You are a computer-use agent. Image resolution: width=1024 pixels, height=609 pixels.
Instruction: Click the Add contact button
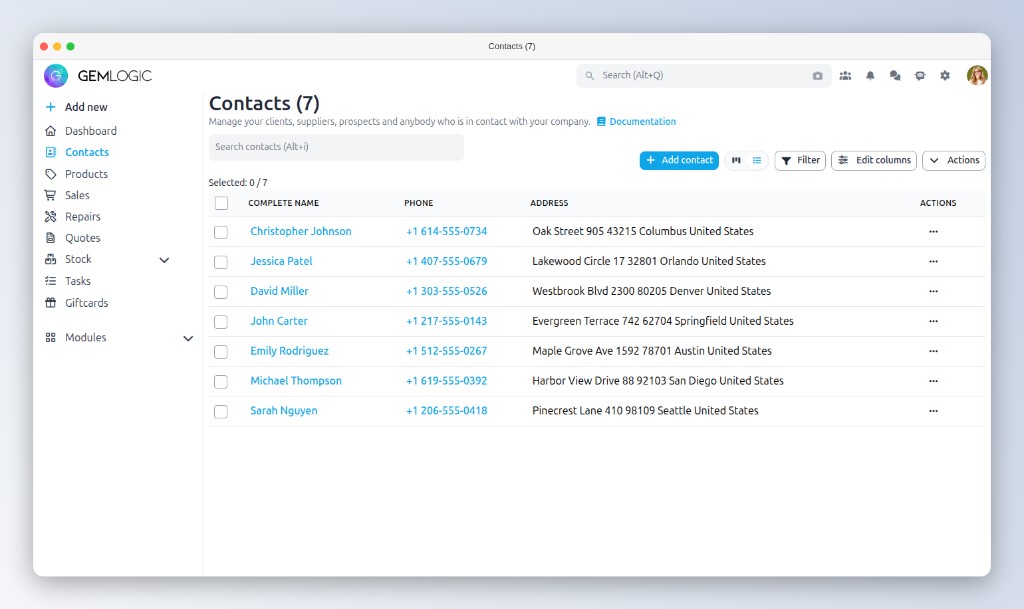(679, 160)
